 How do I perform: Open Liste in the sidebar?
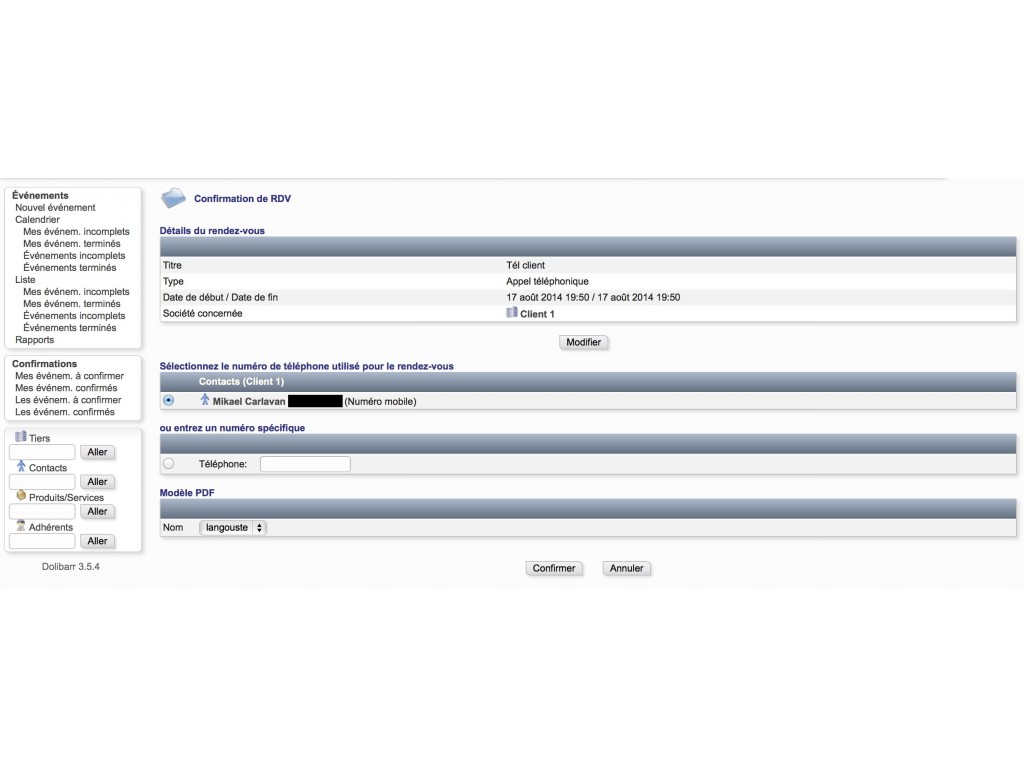[25, 280]
